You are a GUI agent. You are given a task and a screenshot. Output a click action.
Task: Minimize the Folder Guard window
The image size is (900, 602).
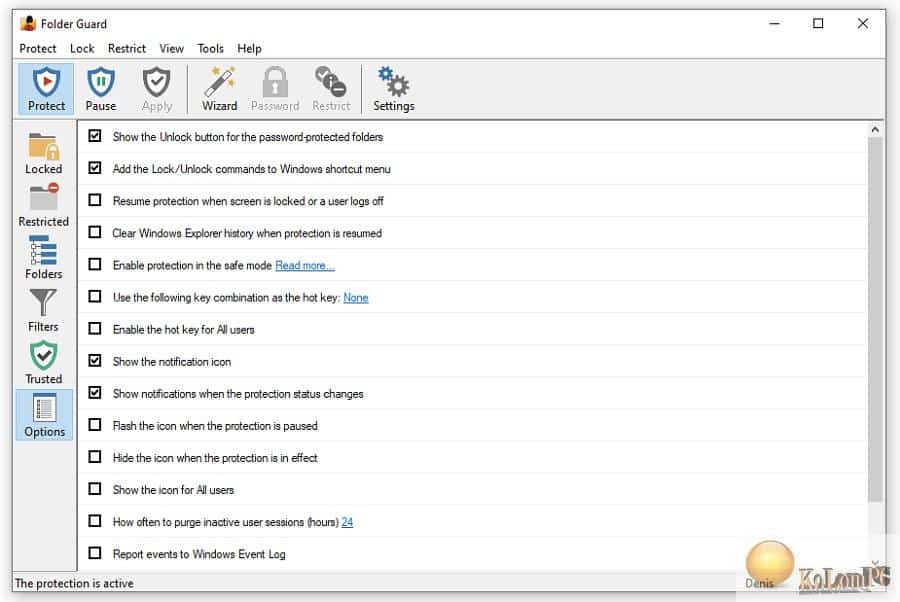point(774,24)
